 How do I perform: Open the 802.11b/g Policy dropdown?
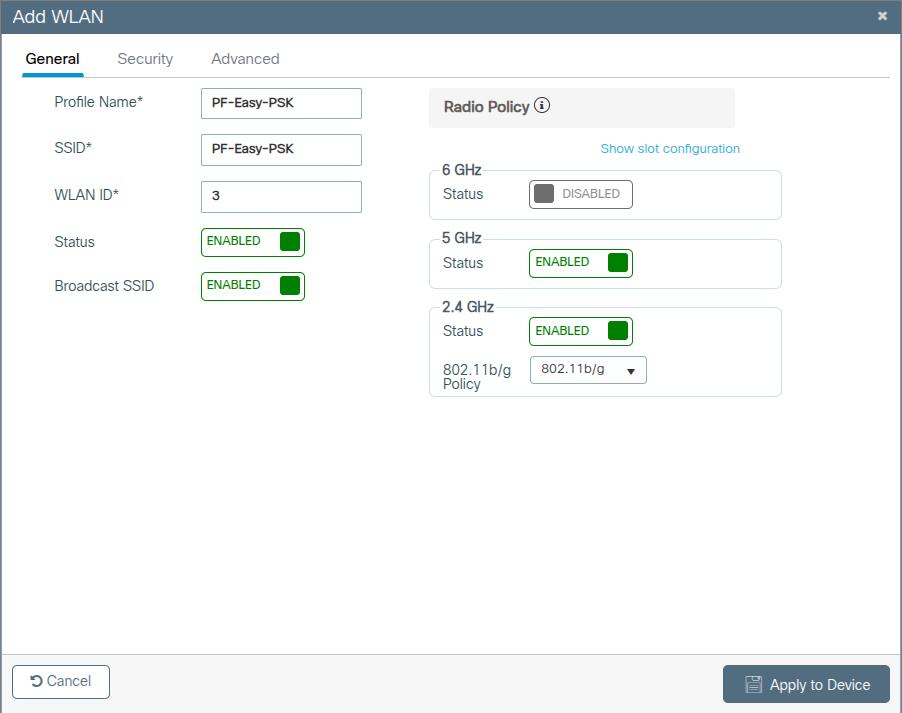(587, 369)
